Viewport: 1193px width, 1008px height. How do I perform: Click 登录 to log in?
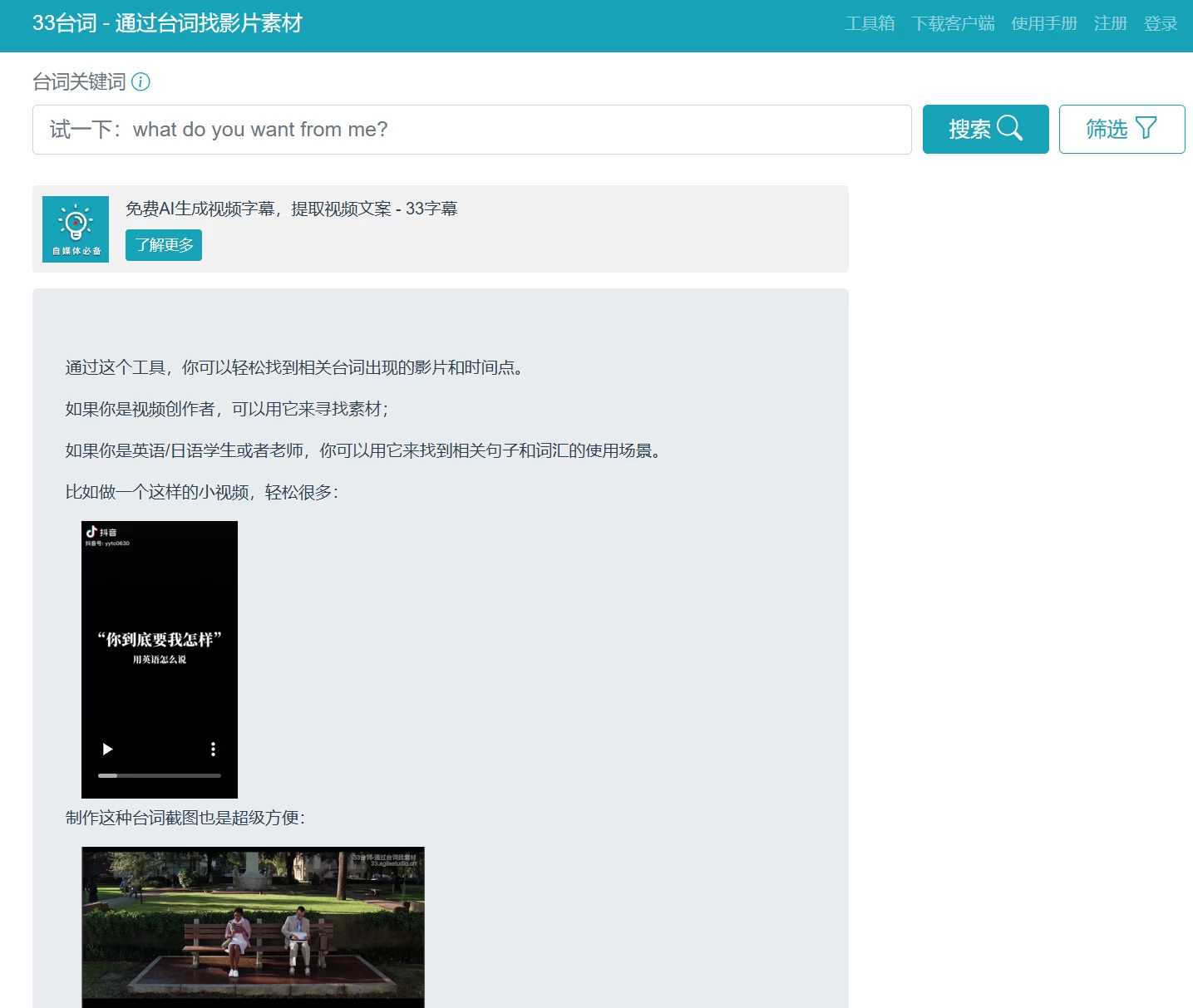point(1161,23)
